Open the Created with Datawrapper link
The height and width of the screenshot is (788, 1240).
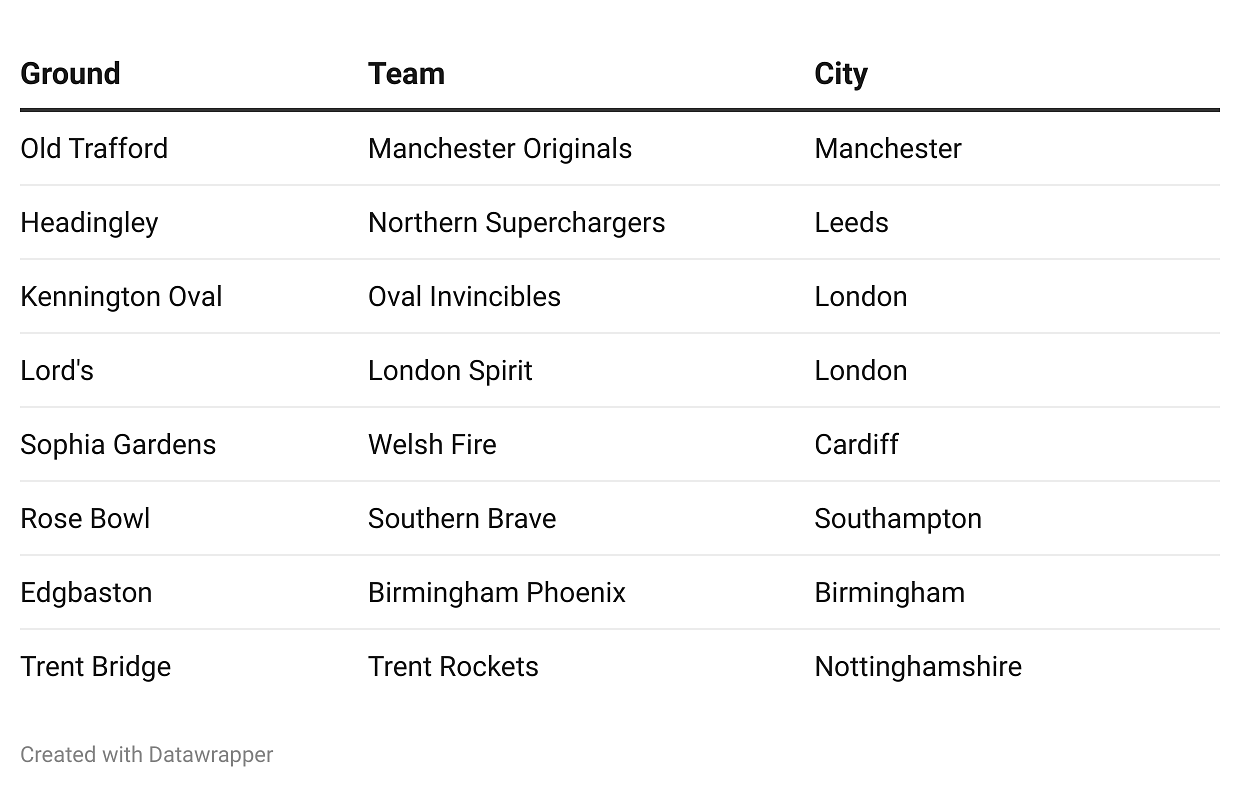tap(146, 755)
